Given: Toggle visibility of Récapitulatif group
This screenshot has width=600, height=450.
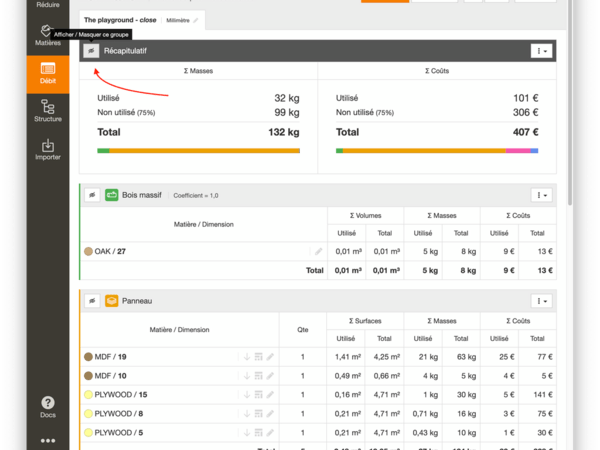Looking at the screenshot, I should (91, 50).
